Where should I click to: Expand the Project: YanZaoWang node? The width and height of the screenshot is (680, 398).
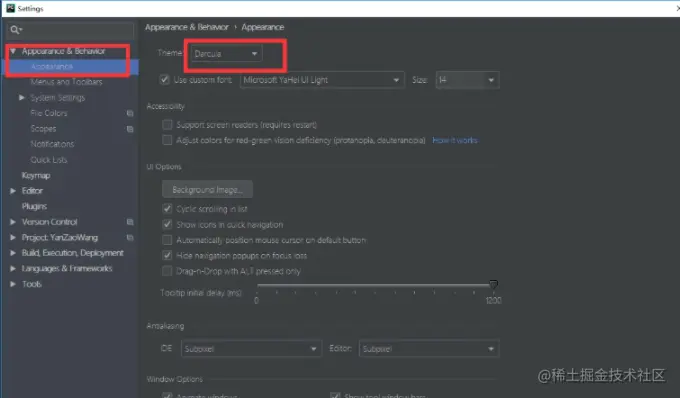[13, 238]
